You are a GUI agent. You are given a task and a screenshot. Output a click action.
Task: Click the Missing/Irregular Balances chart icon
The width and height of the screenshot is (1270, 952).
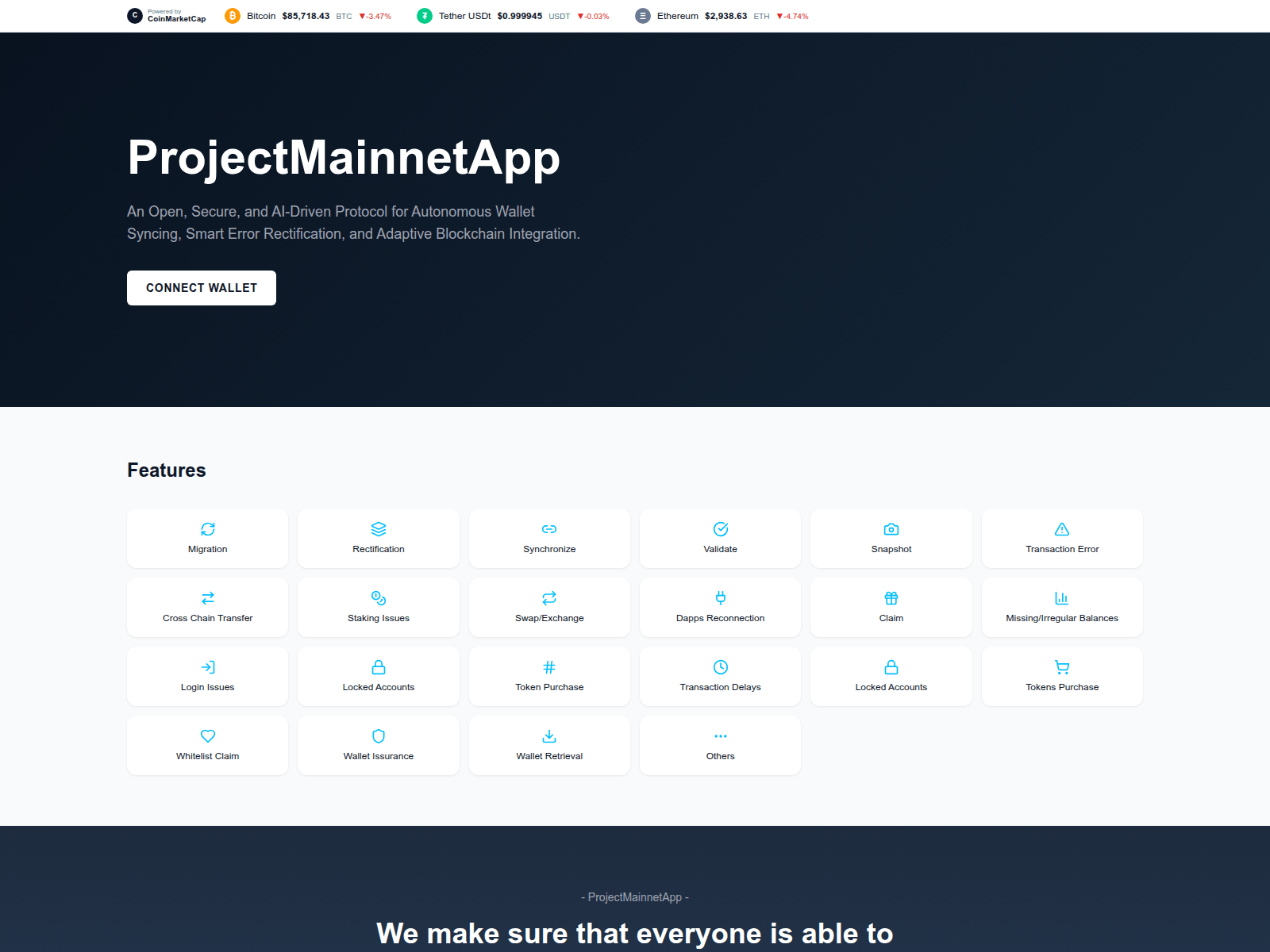pyautogui.click(x=1062, y=598)
